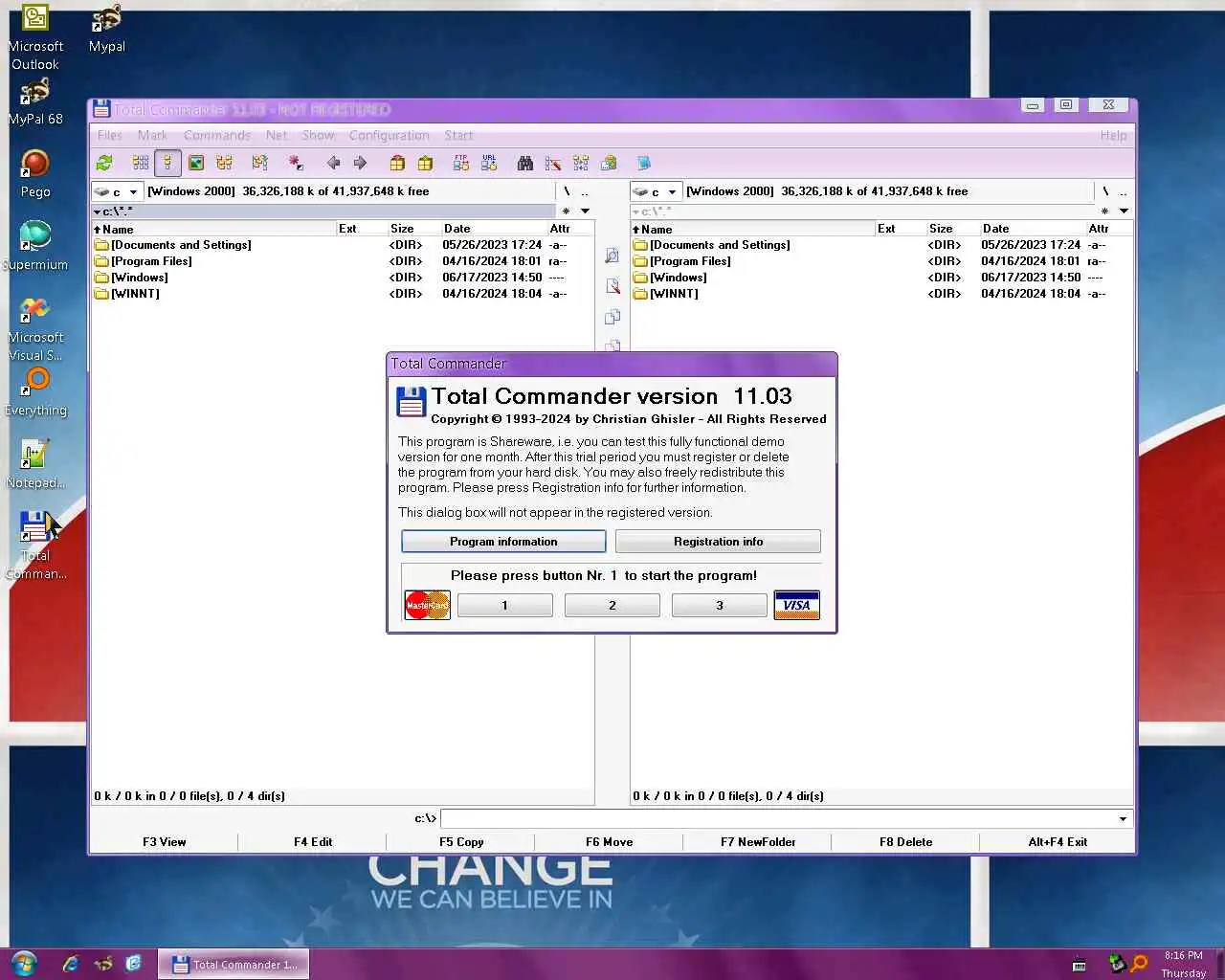Go to parent with right panel '..' button

[1124, 191]
